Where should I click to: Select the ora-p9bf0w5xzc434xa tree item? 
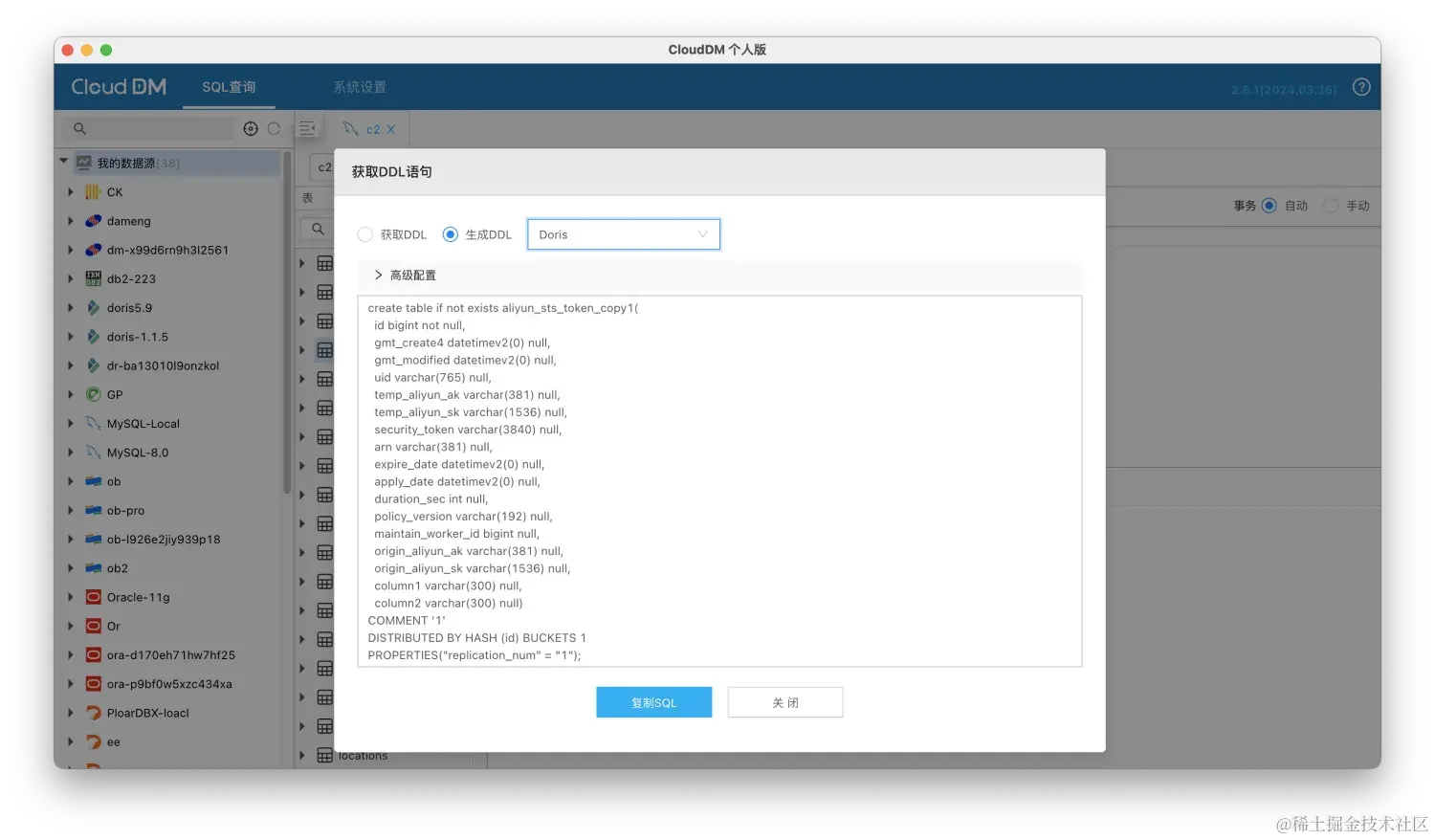tap(169, 684)
